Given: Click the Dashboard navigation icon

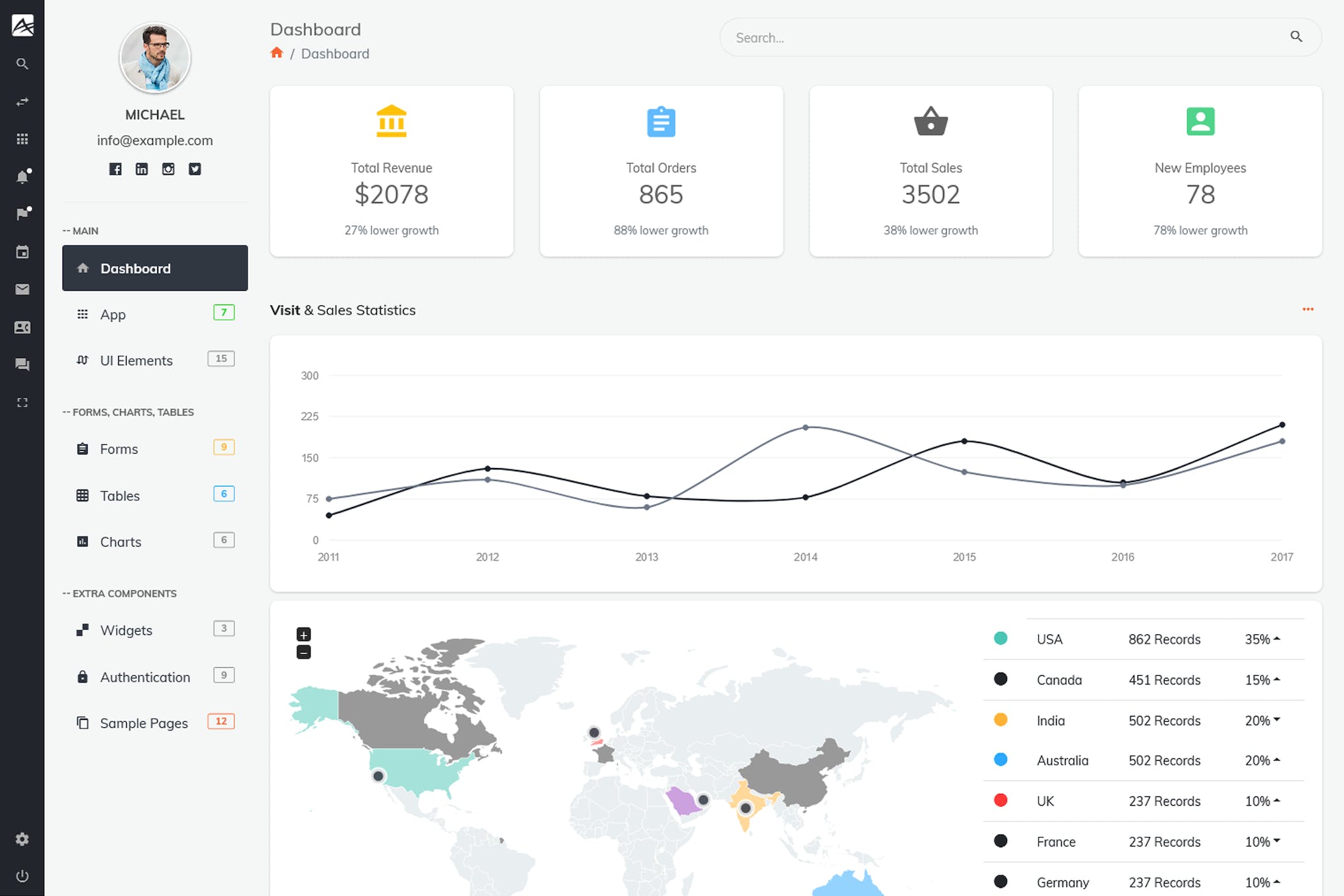Looking at the screenshot, I should [x=82, y=267].
